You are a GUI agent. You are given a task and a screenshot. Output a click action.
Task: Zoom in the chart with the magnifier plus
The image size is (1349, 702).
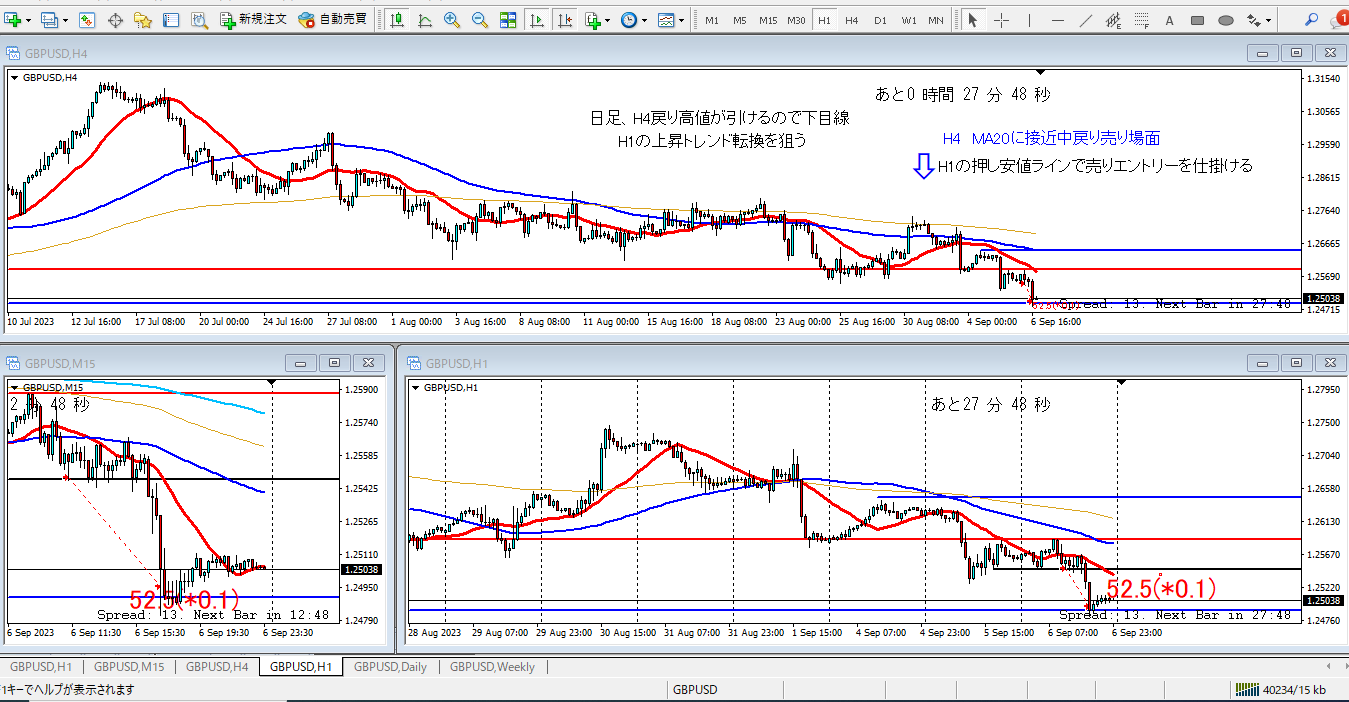[452, 20]
